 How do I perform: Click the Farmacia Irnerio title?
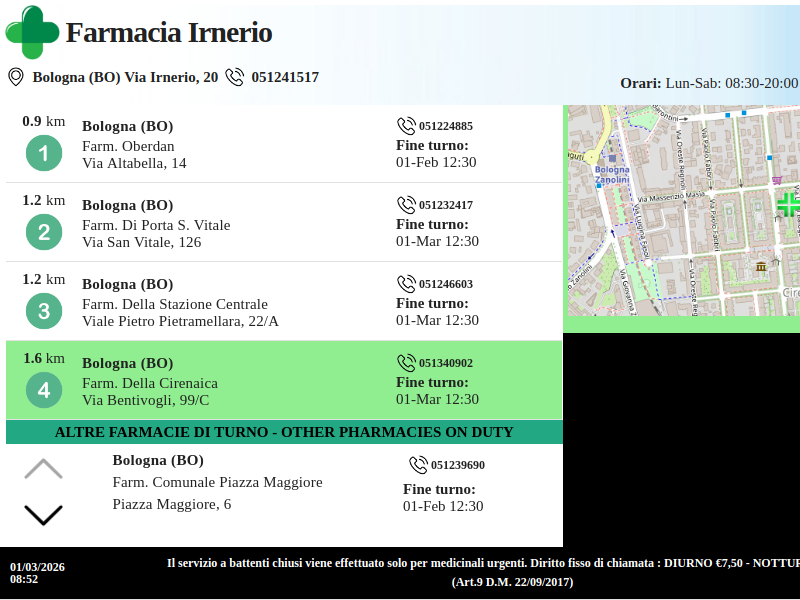pyautogui.click(x=169, y=33)
